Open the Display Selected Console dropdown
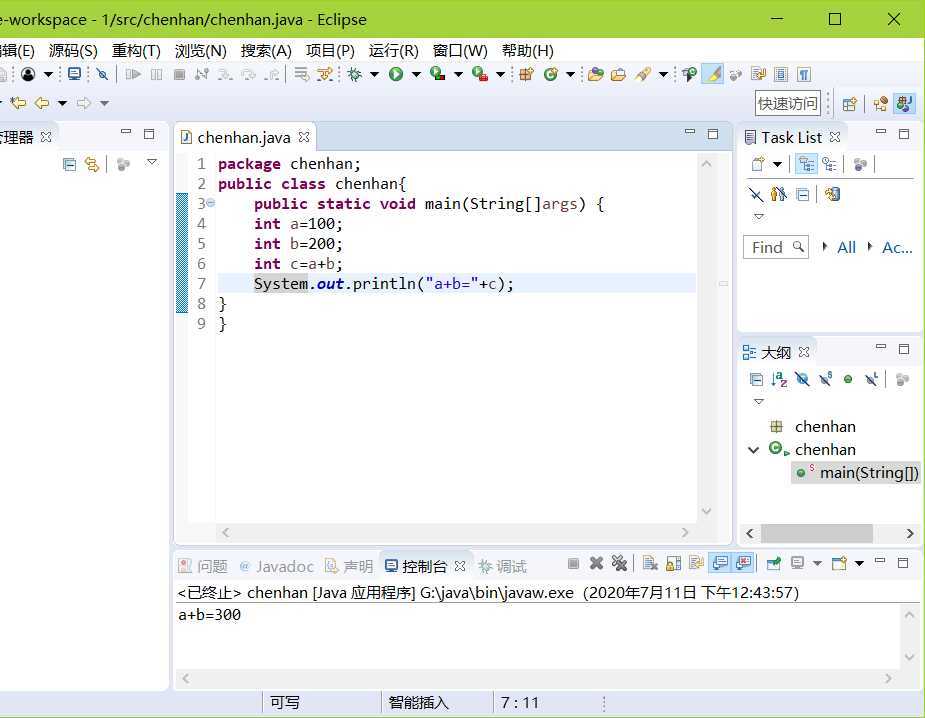 pyautogui.click(x=817, y=563)
